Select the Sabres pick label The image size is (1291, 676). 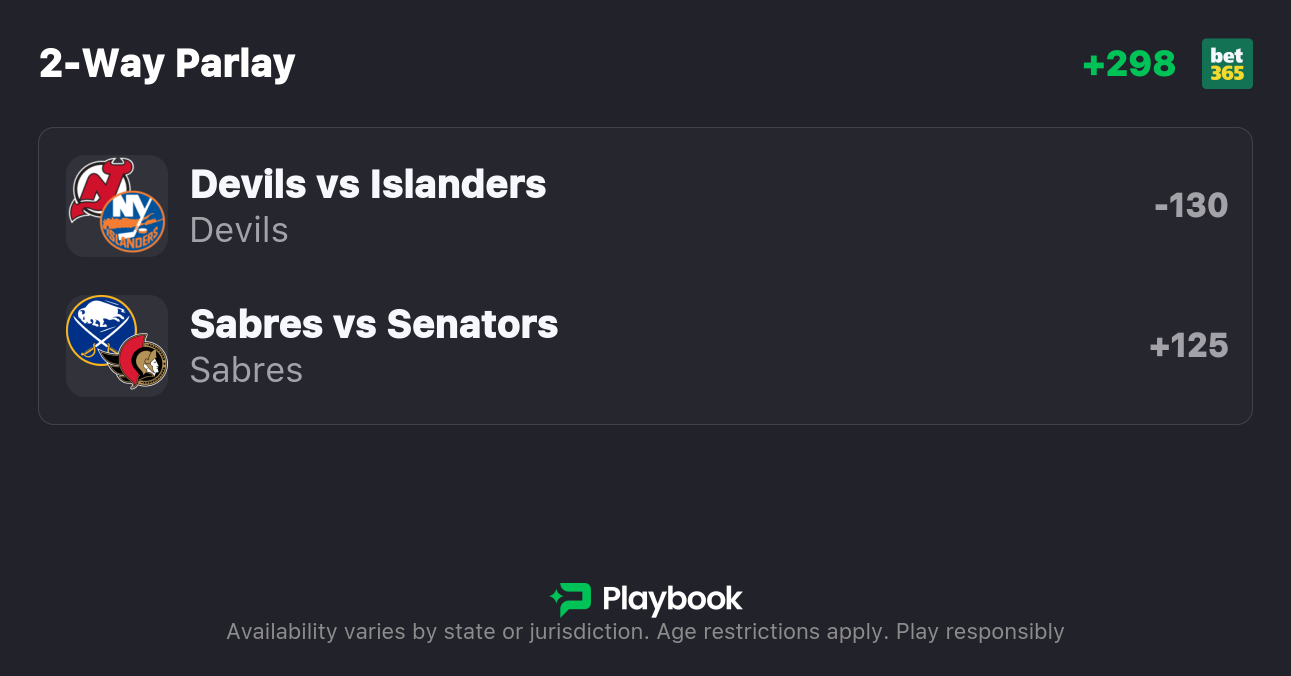pyautogui.click(x=246, y=370)
